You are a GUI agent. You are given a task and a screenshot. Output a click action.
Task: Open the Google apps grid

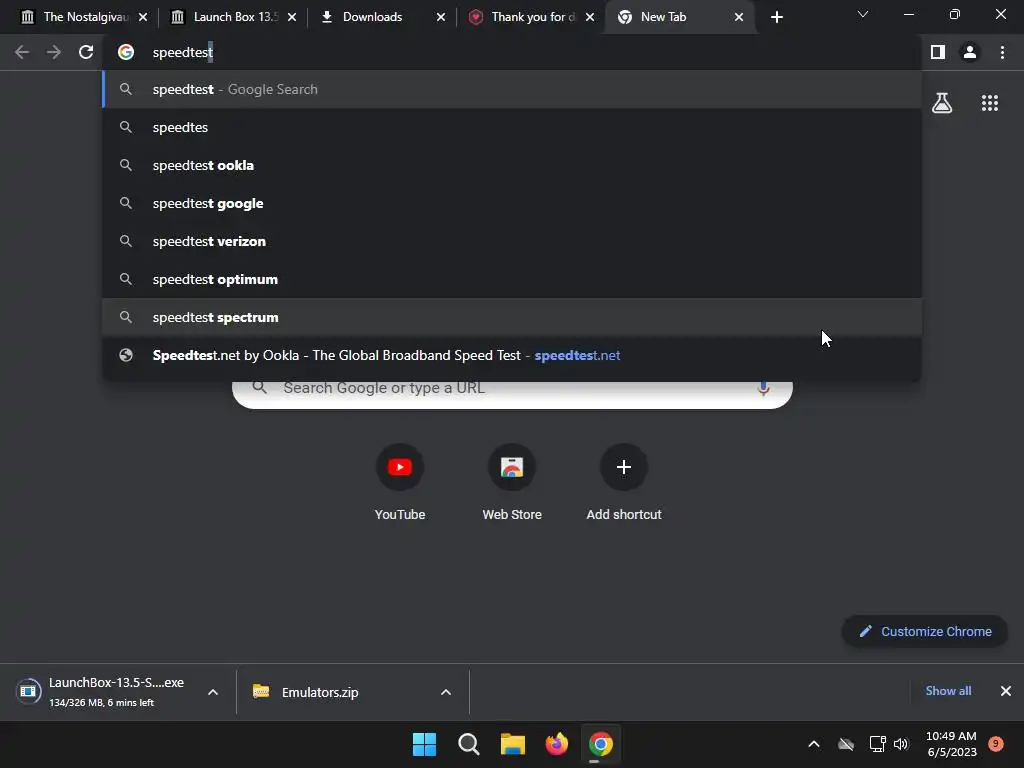coord(990,103)
